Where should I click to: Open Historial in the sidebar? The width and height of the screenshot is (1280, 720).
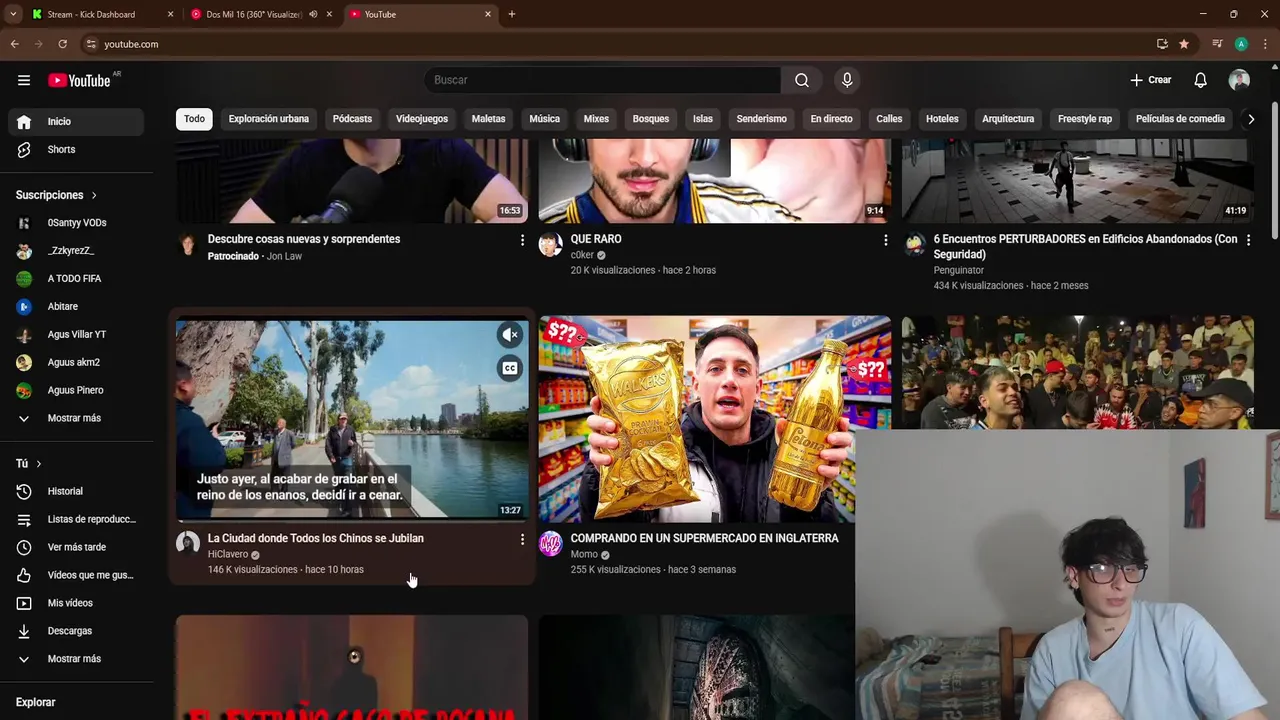[76, 491]
